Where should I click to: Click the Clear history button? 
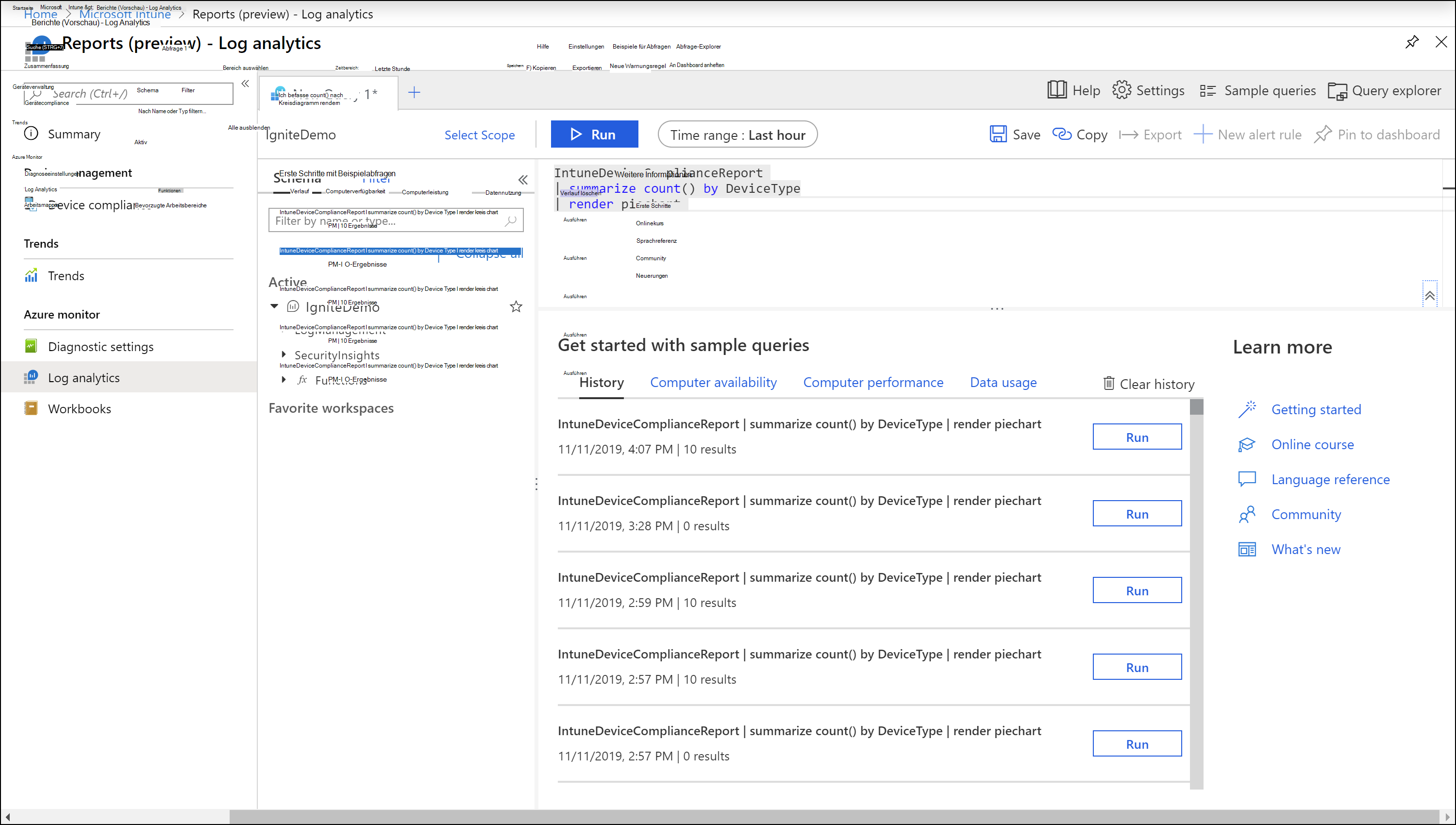coord(1148,383)
